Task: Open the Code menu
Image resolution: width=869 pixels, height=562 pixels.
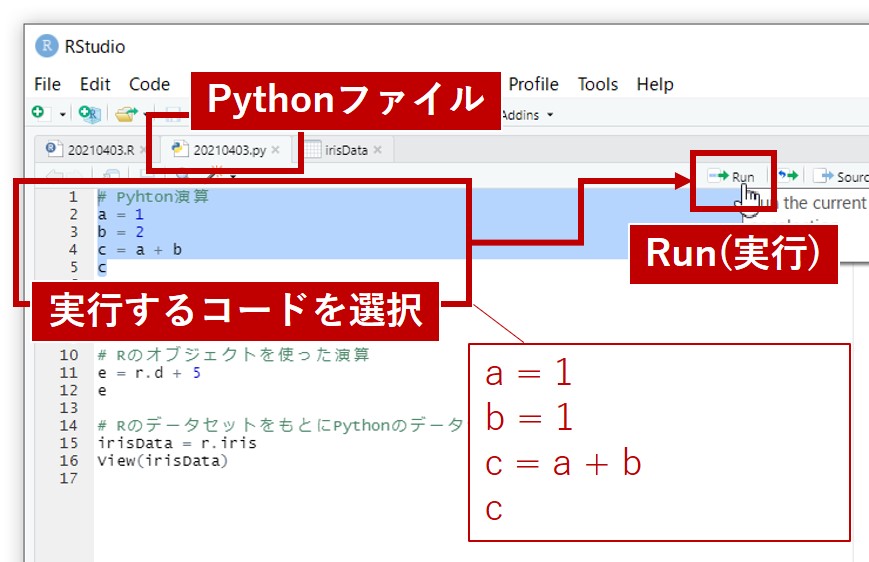Action: coord(149,84)
